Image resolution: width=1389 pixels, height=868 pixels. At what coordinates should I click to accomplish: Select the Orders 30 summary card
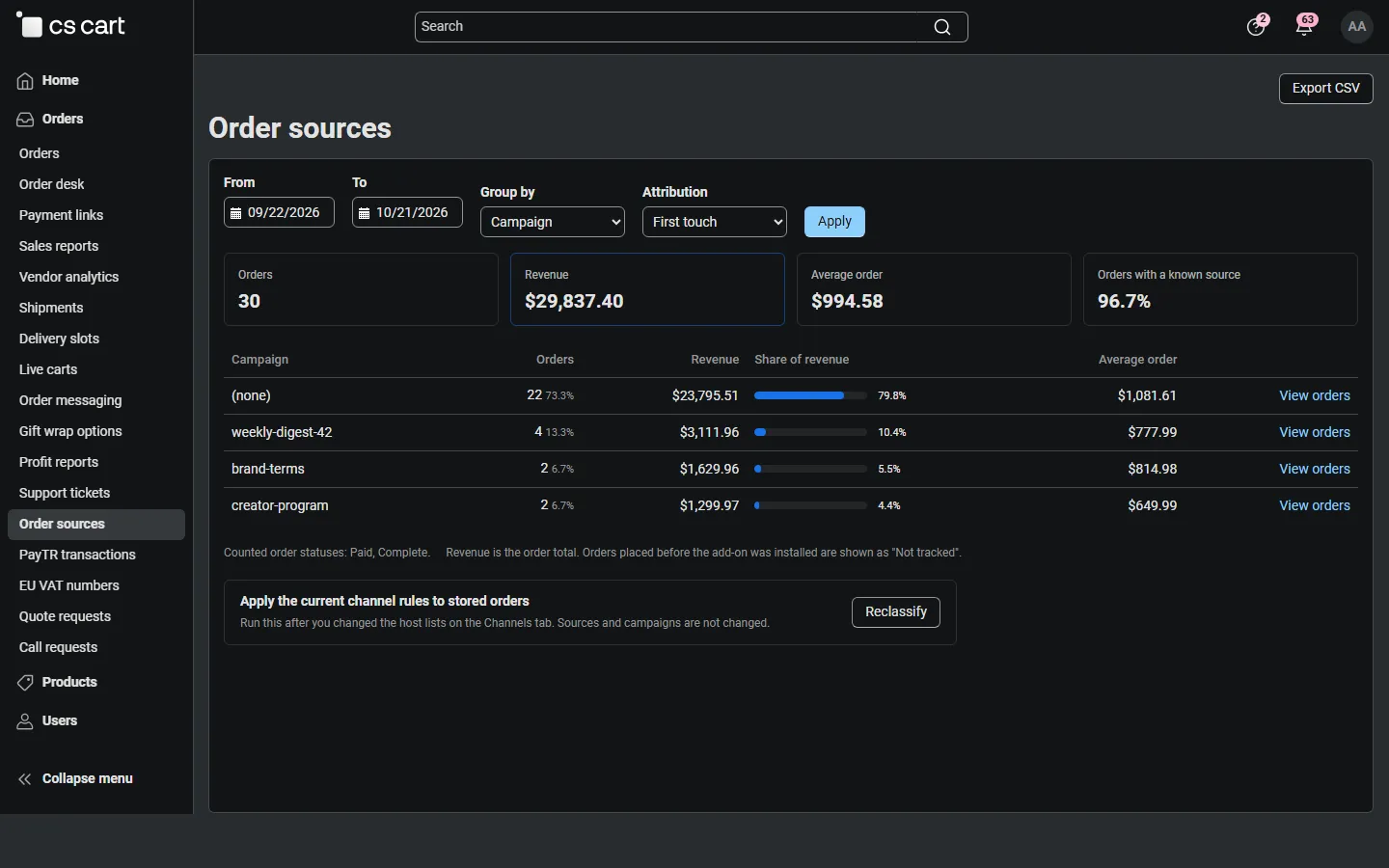361,289
